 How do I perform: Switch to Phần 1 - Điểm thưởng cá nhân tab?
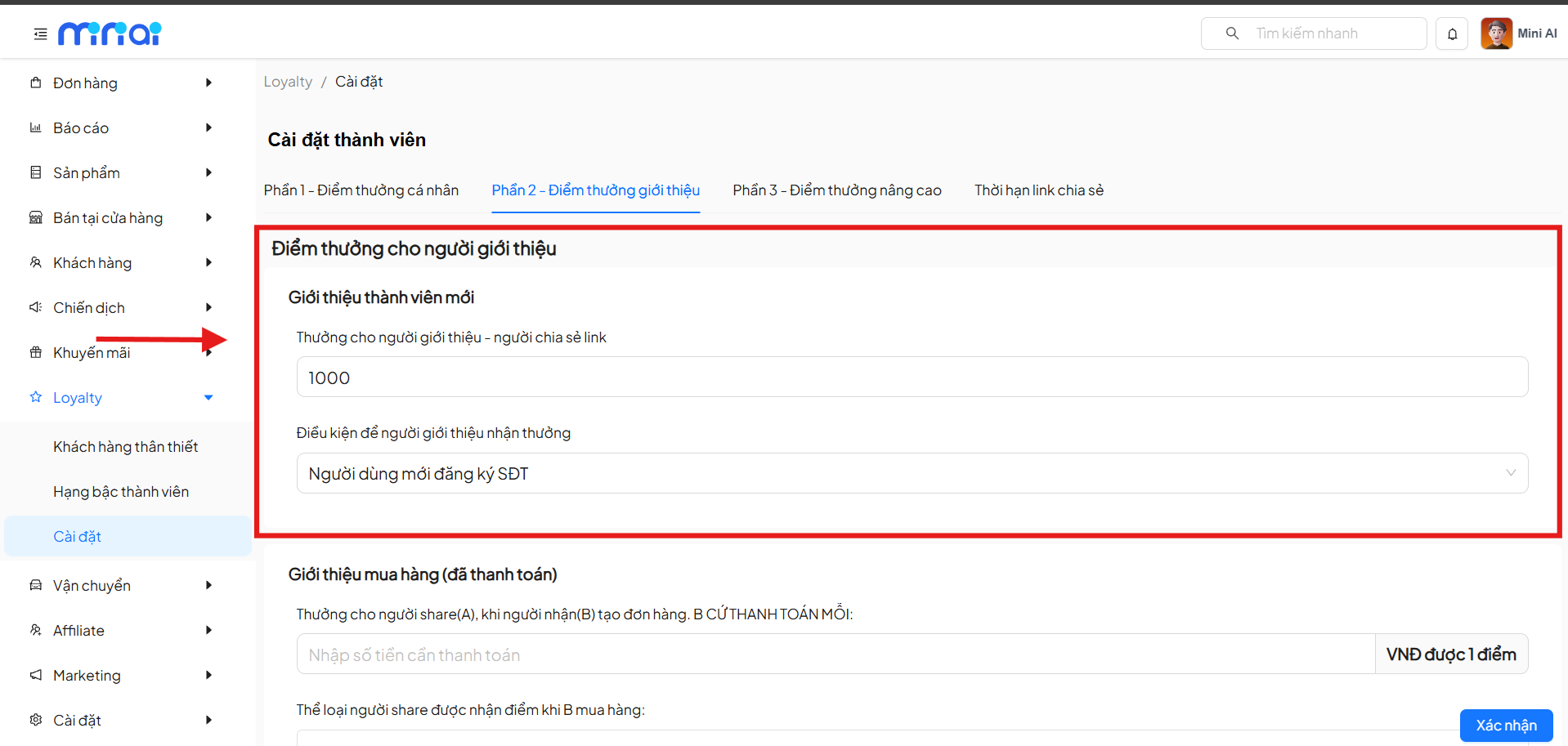[361, 190]
